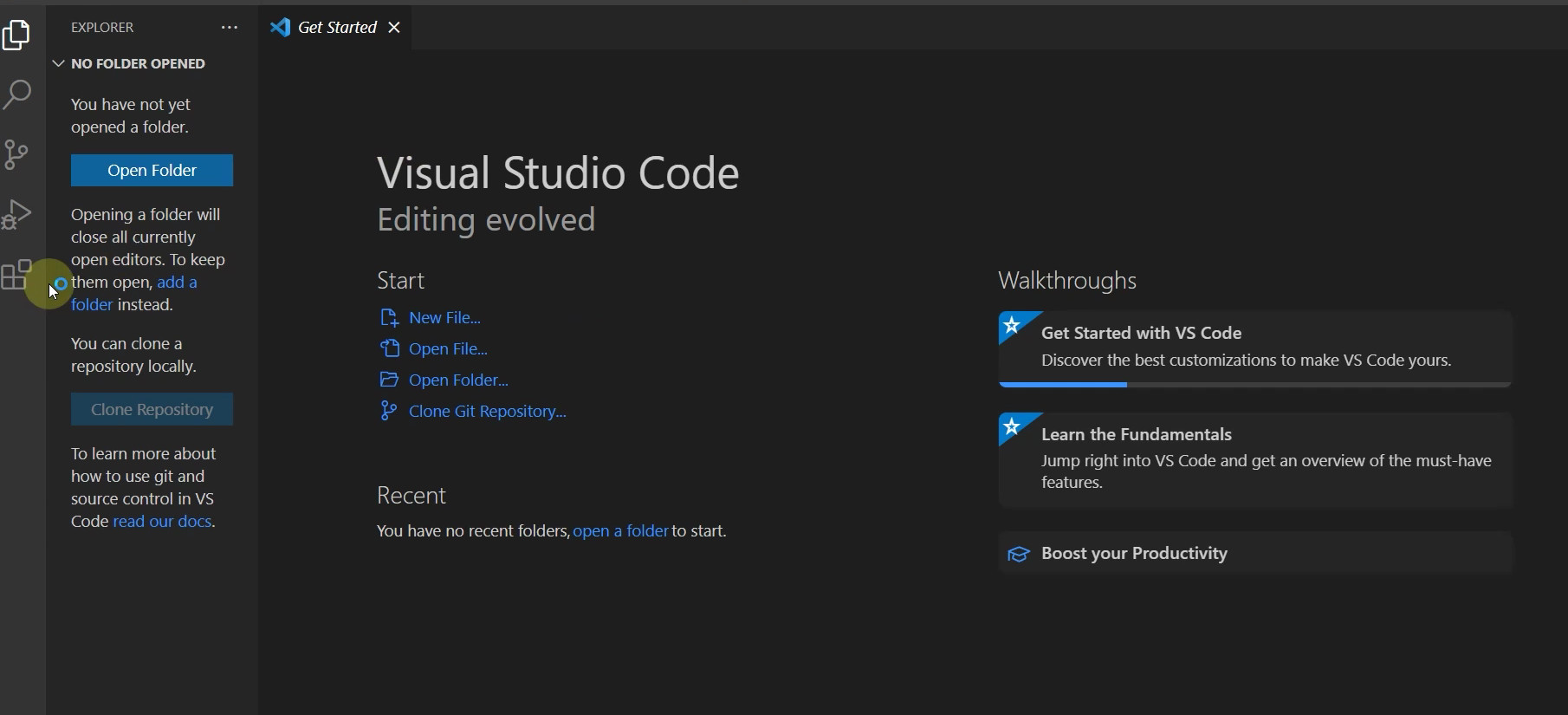1568x715 pixels.
Task: Close the Get Started tab
Action: tap(394, 28)
